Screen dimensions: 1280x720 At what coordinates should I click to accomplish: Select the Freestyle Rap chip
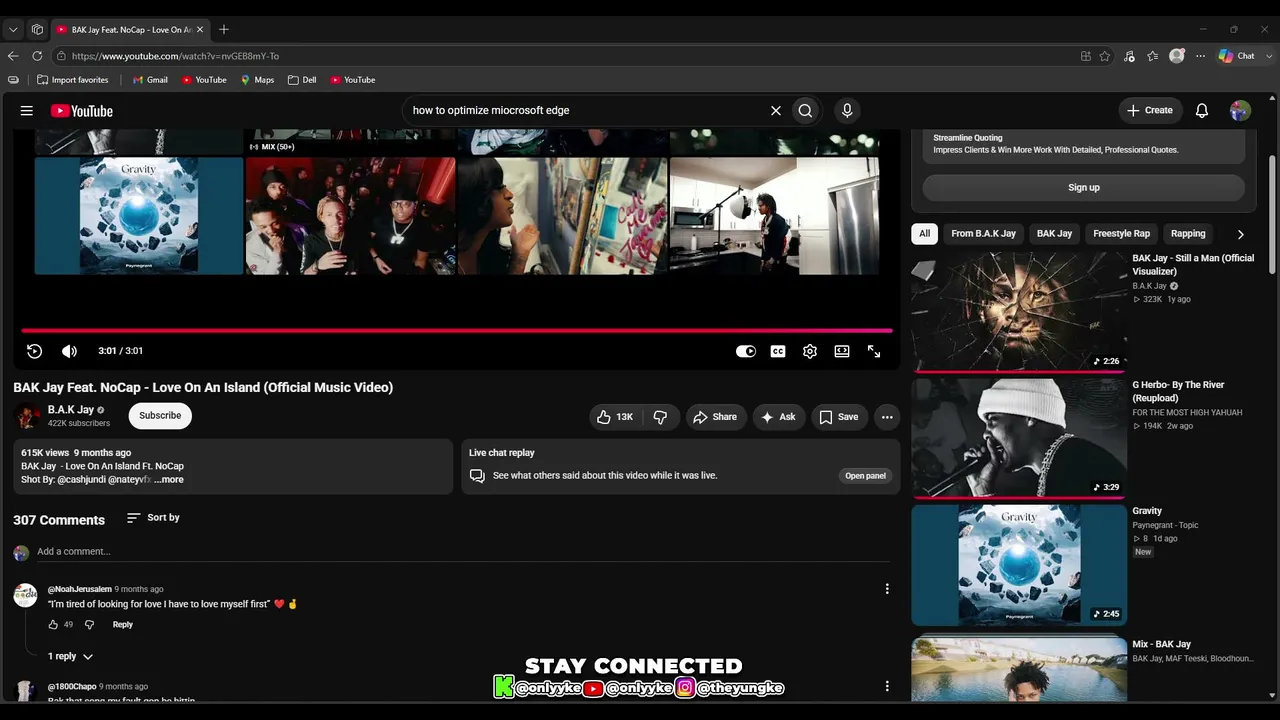click(x=1121, y=234)
